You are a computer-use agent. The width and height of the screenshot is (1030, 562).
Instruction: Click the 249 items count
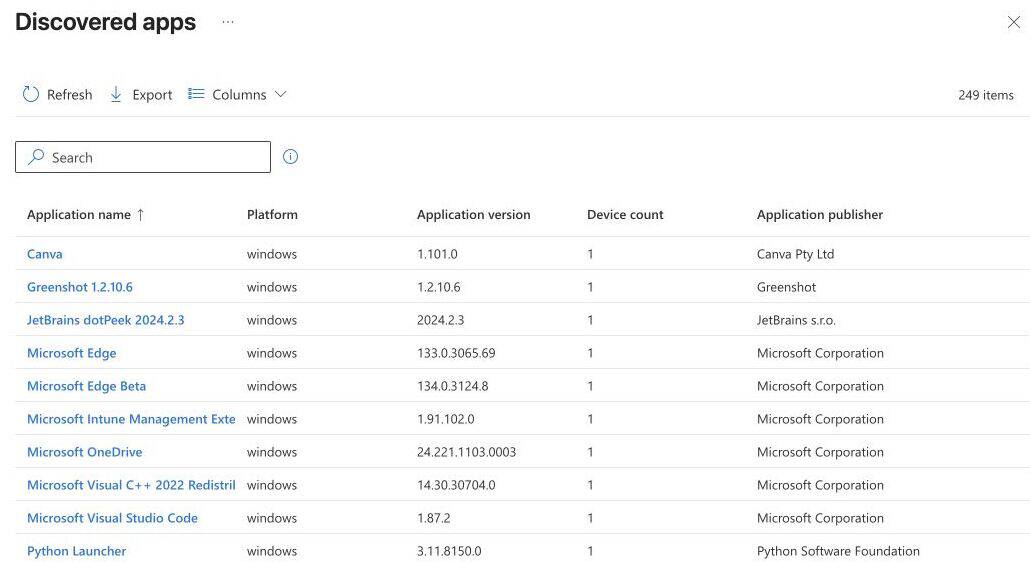pos(985,95)
